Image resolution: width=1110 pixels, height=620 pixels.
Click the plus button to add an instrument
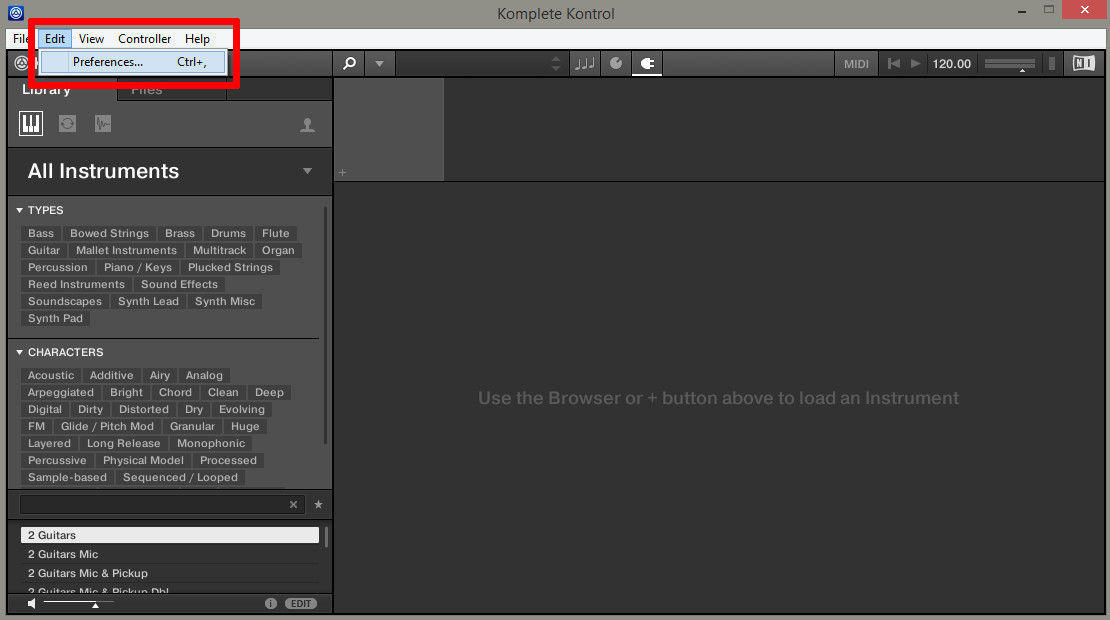pyautogui.click(x=343, y=173)
